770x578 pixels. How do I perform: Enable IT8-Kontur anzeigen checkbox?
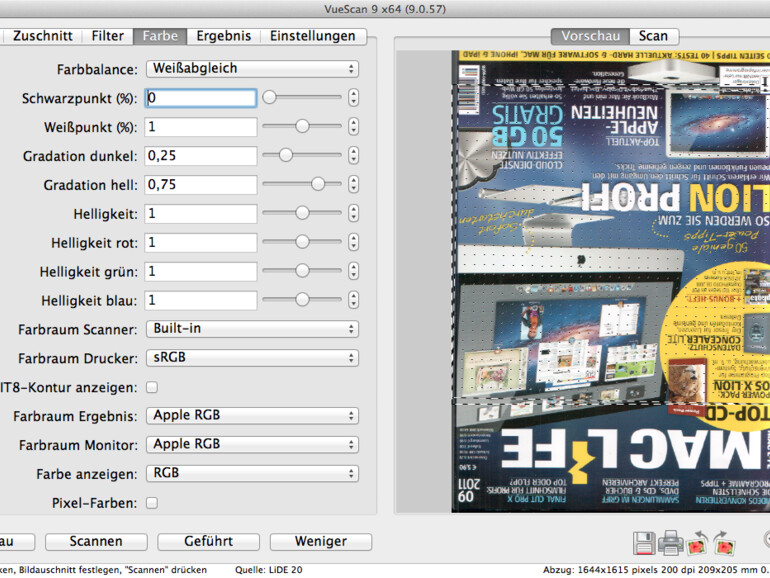point(152,387)
